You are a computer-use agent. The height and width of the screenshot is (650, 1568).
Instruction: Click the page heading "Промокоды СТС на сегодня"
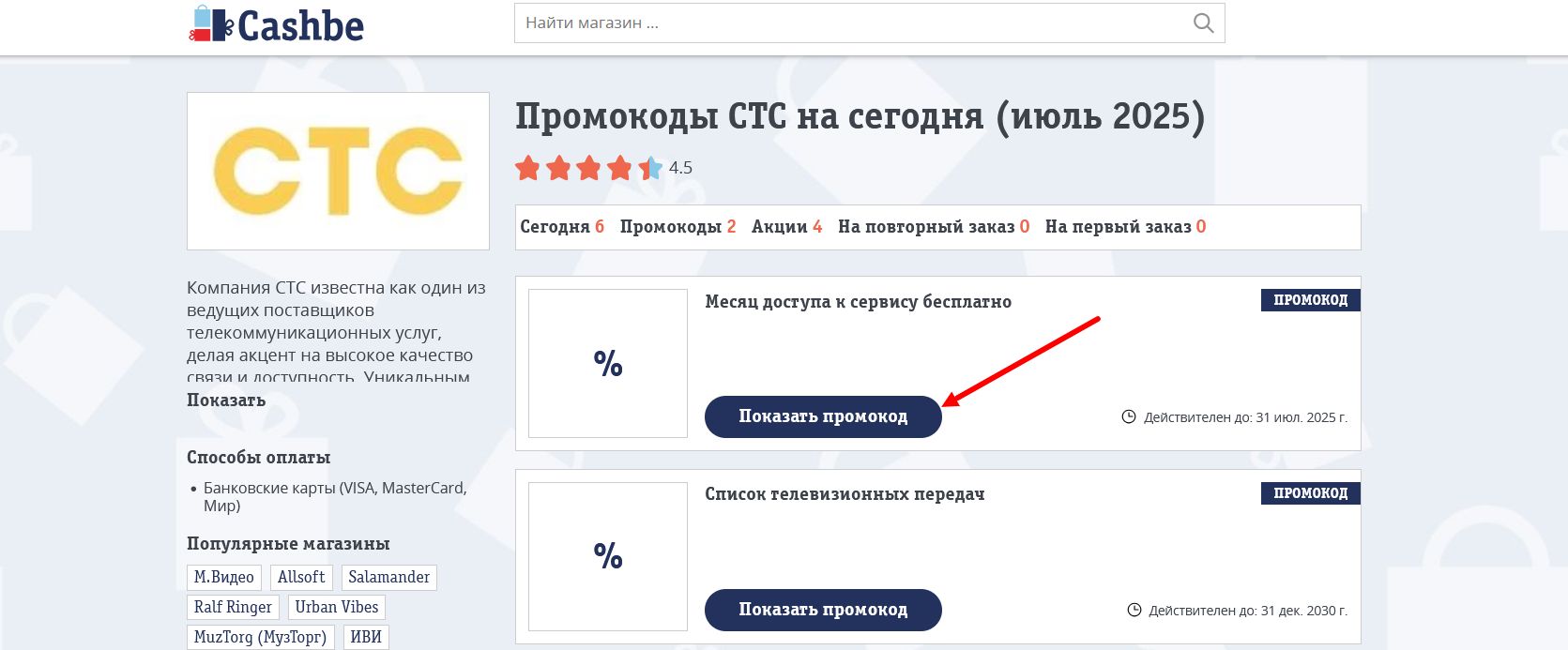[x=860, y=117]
